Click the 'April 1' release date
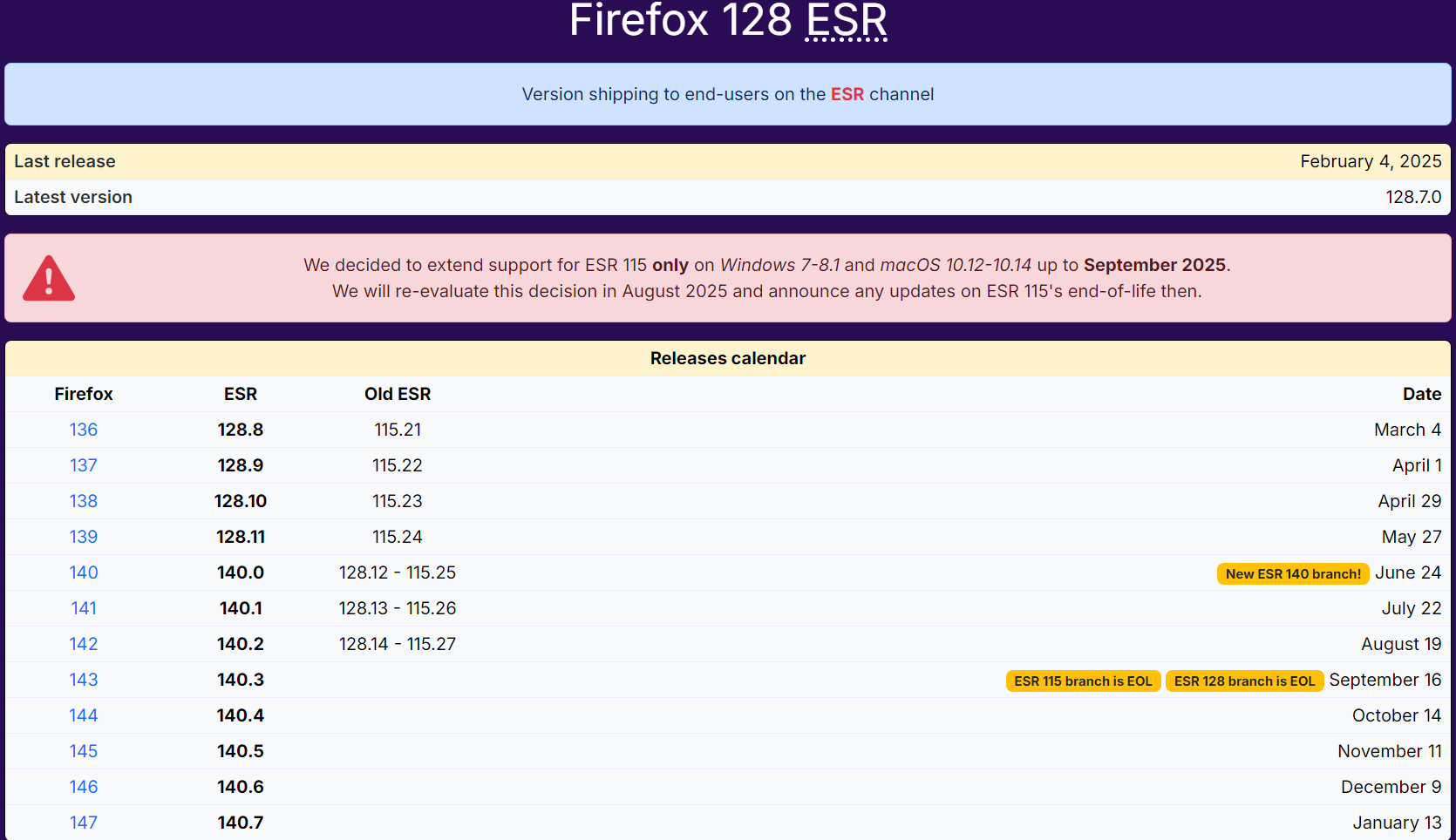This screenshot has width=1456, height=840. click(1418, 465)
